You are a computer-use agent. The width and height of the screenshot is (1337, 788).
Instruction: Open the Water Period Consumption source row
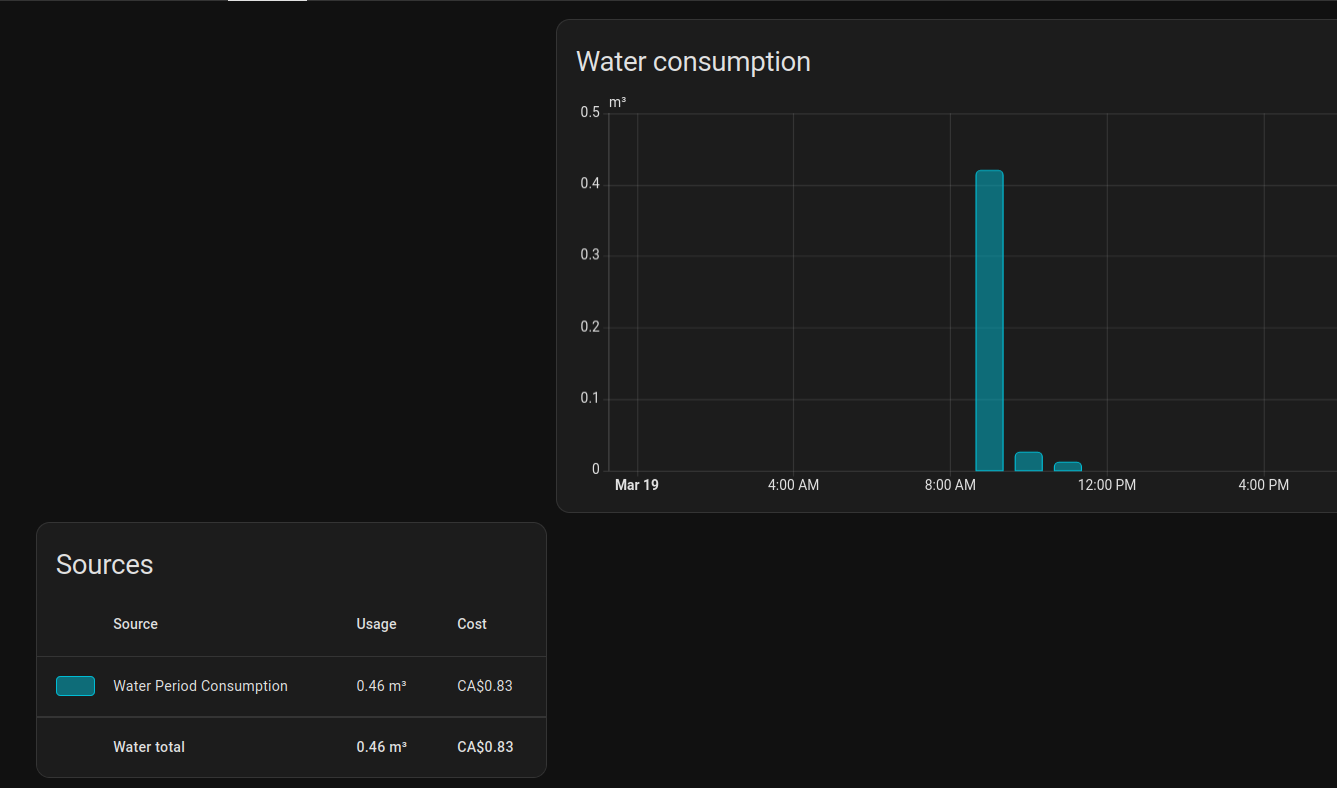[291, 686]
